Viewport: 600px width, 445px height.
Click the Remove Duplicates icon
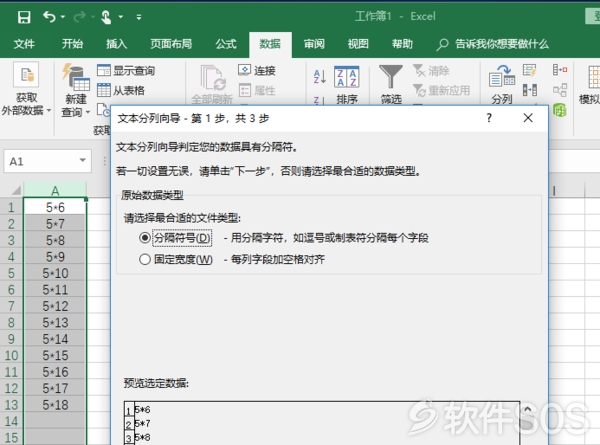point(530,90)
